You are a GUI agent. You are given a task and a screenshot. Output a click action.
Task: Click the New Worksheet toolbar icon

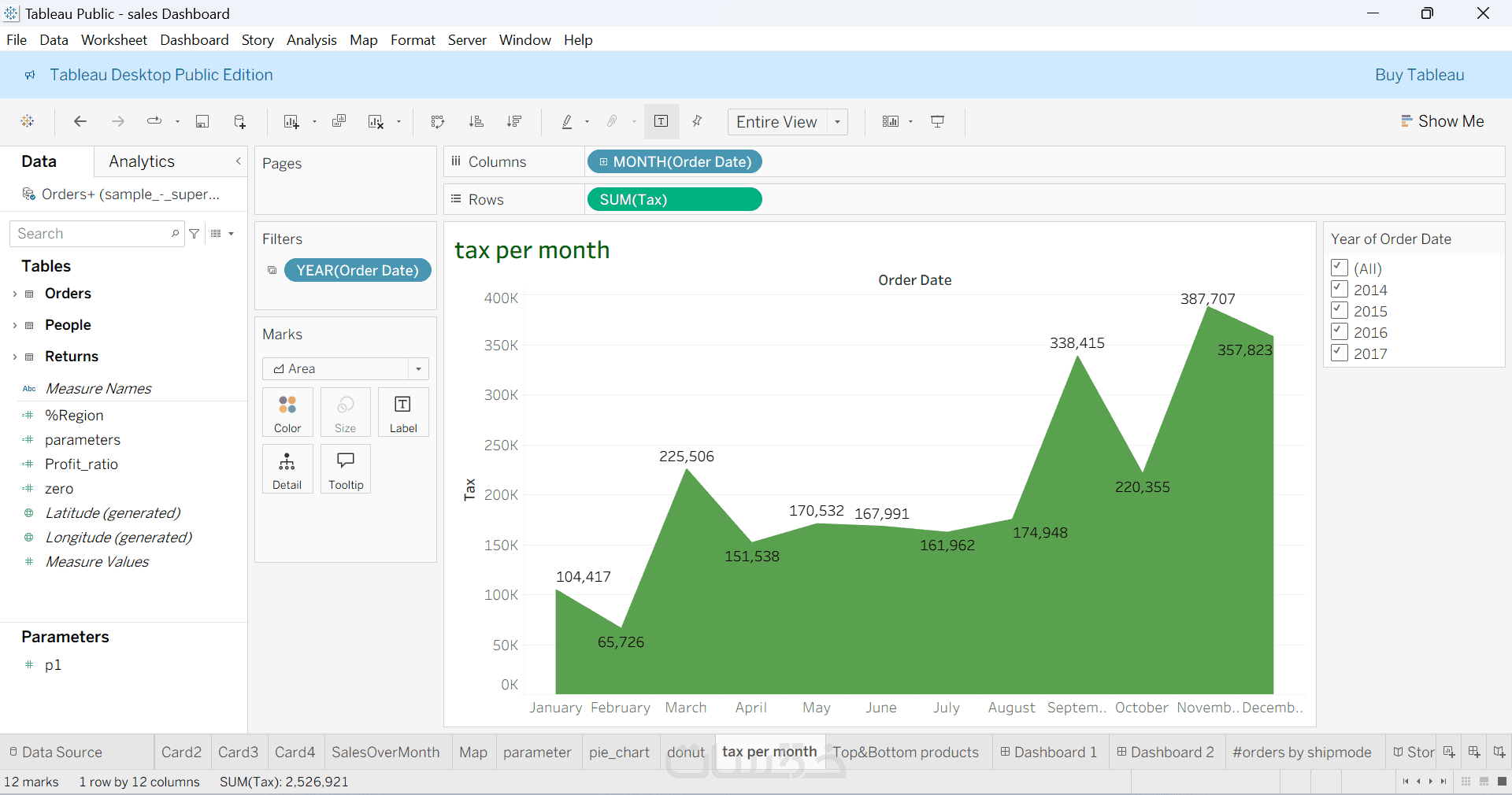coord(291,121)
